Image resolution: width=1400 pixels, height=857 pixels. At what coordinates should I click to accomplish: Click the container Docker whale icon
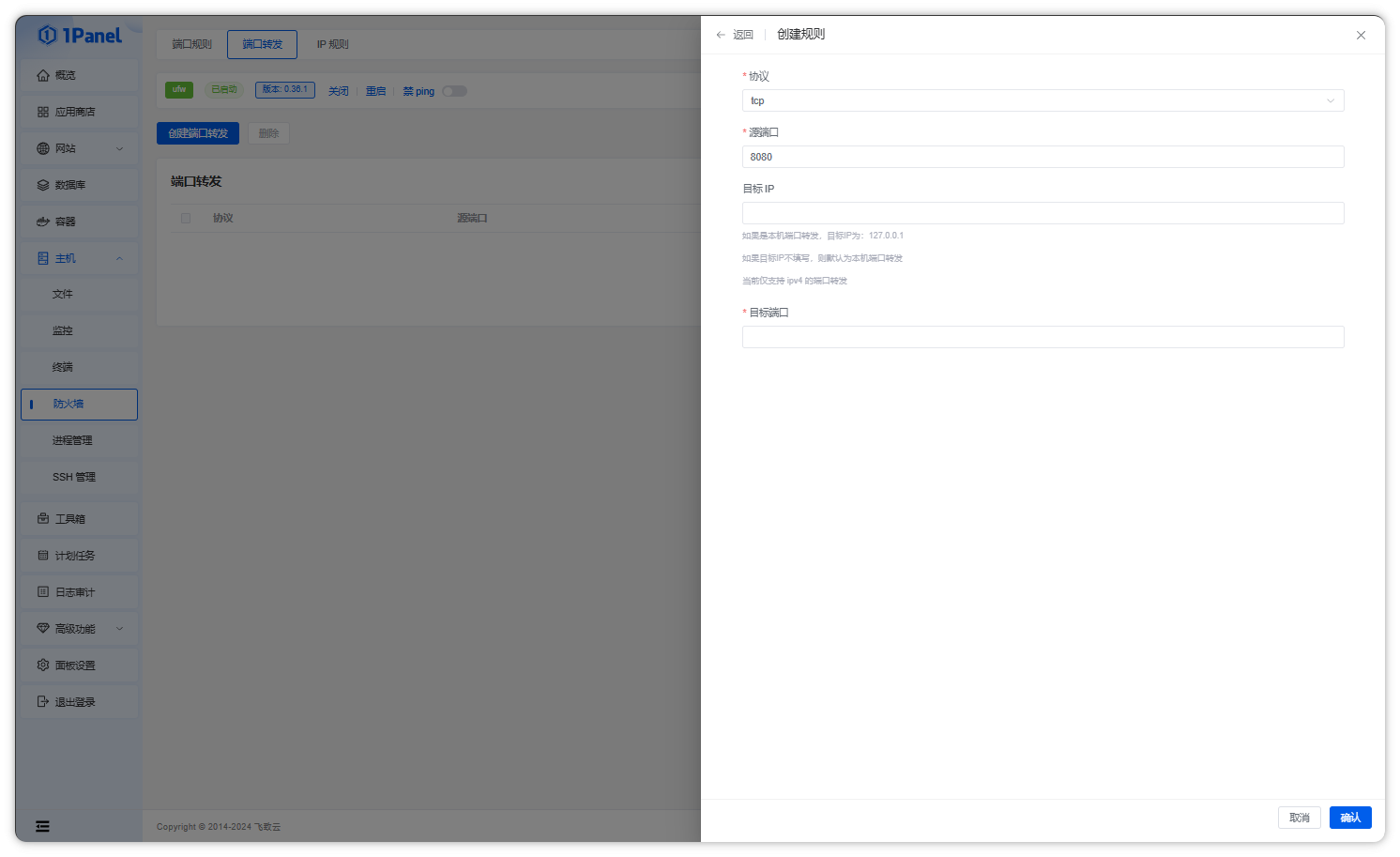[x=43, y=222]
